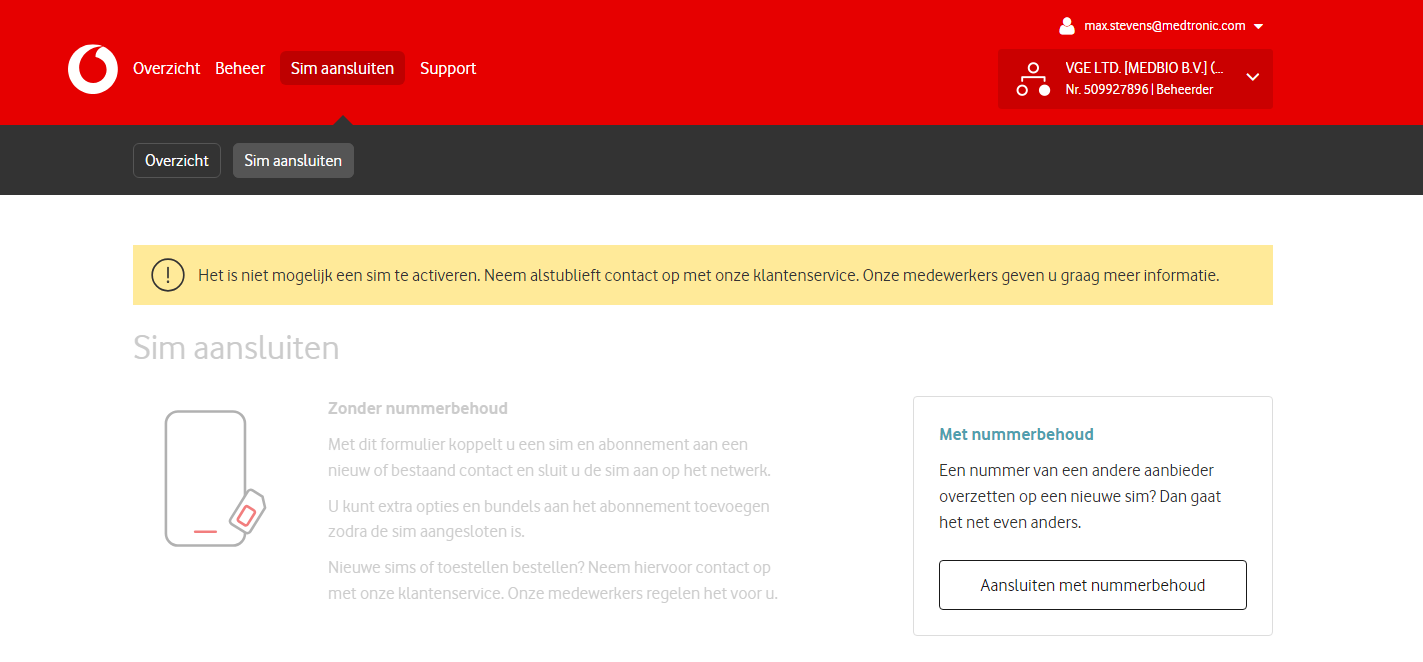
Task: Click the warning exclamation icon
Action: (x=168, y=275)
